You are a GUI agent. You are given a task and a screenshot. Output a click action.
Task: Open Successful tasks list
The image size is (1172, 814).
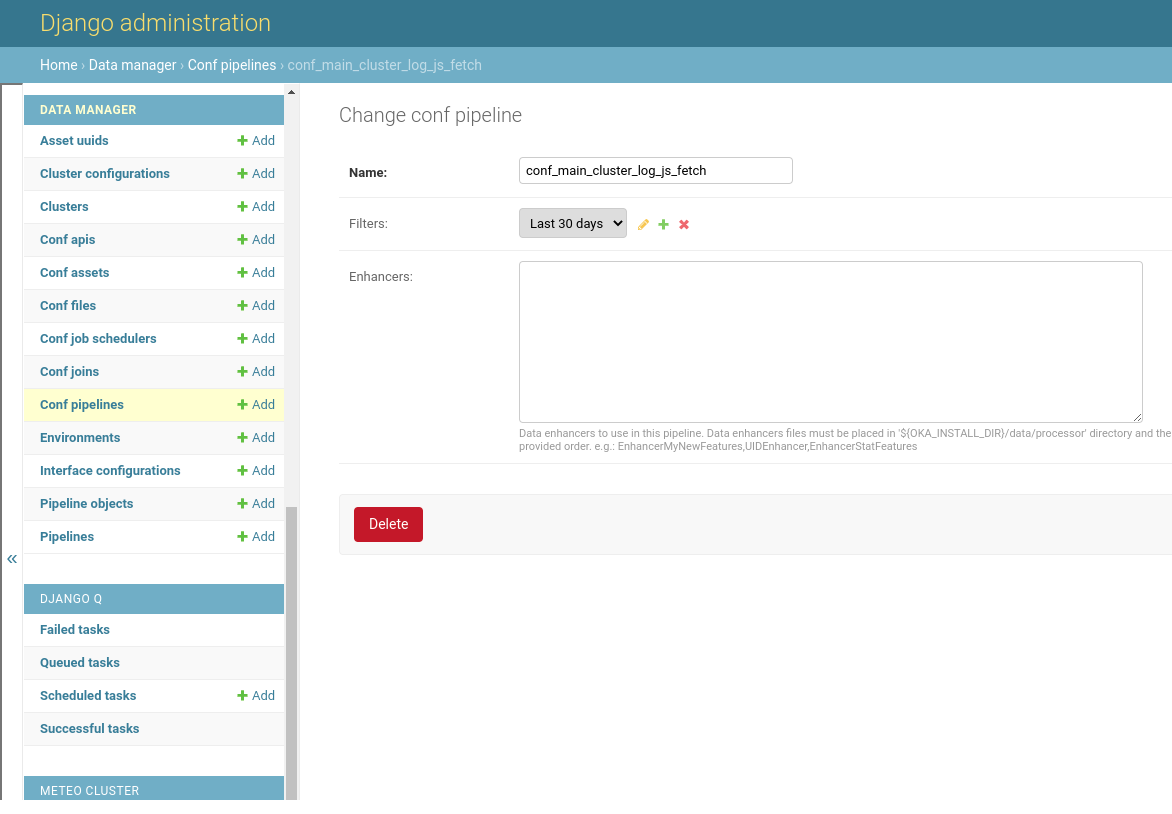89,729
